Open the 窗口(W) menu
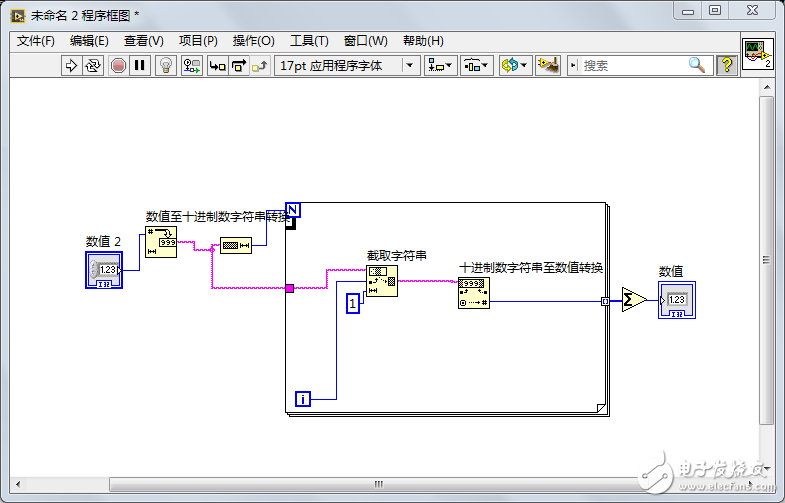 pyautogui.click(x=365, y=41)
